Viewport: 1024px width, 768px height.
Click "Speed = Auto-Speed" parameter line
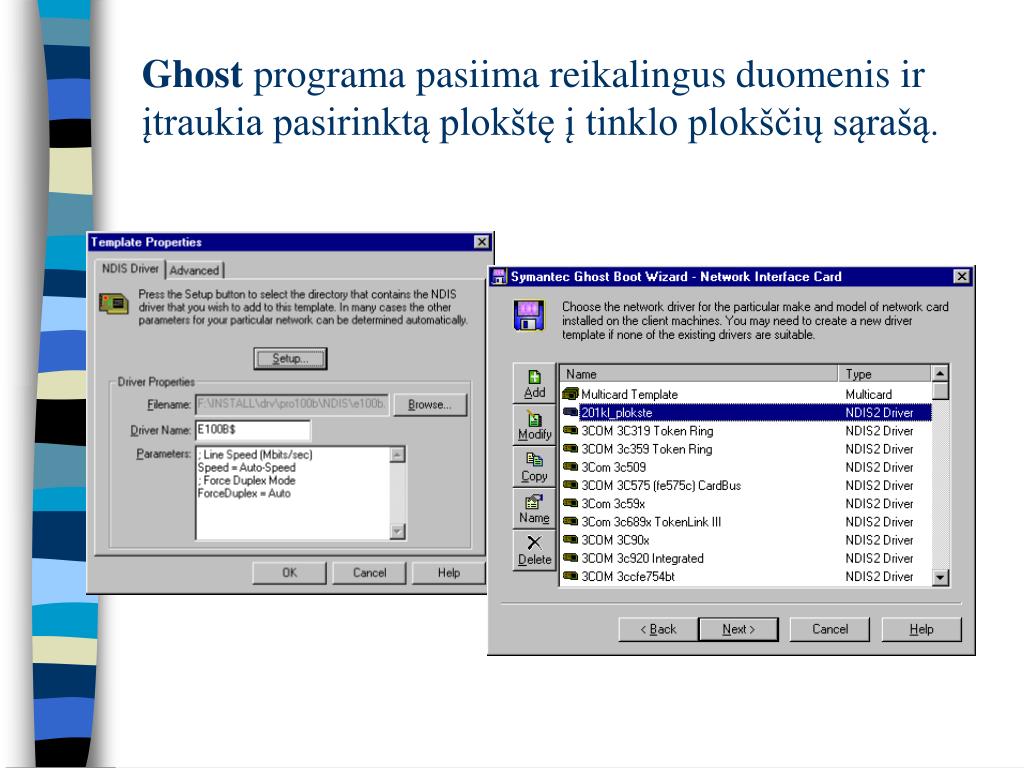[x=247, y=468]
